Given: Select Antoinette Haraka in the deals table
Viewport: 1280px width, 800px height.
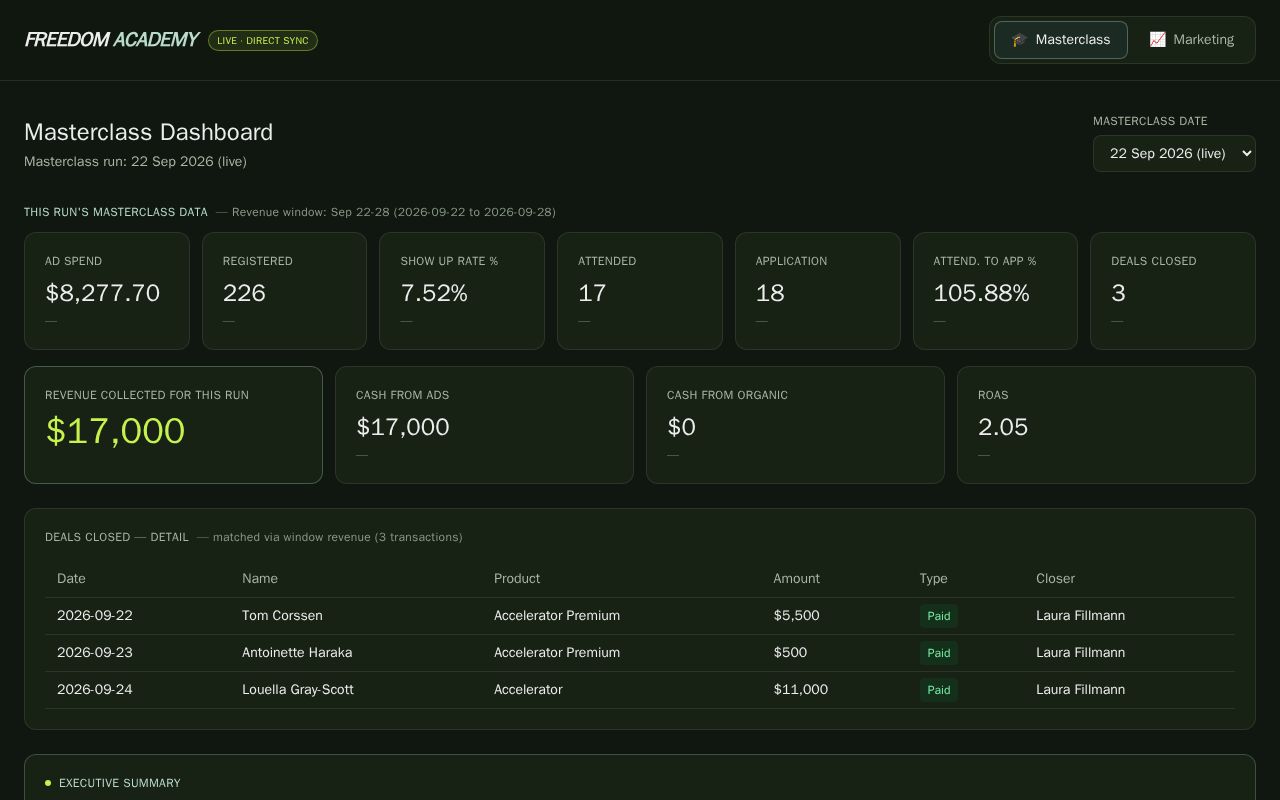Looking at the screenshot, I should [x=297, y=653].
